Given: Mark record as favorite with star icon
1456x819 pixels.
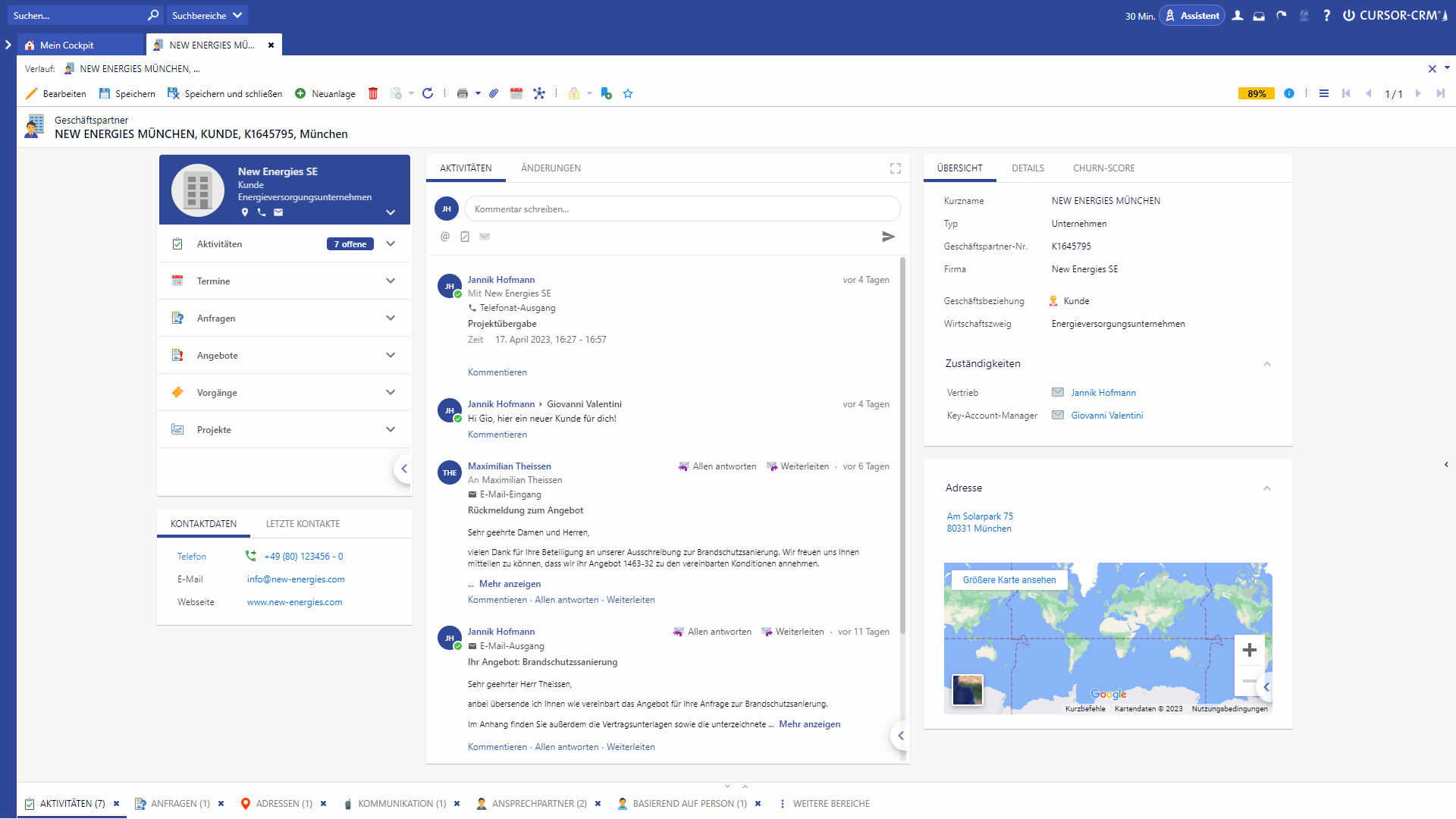Looking at the screenshot, I should click(x=628, y=94).
